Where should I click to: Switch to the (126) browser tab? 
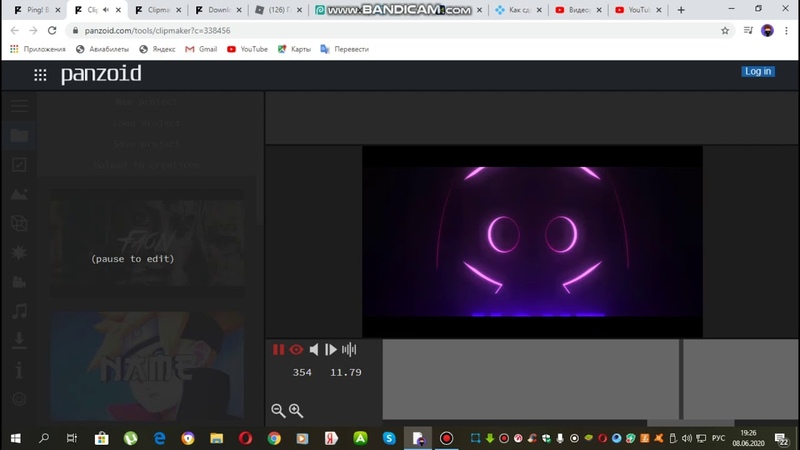pos(279,10)
